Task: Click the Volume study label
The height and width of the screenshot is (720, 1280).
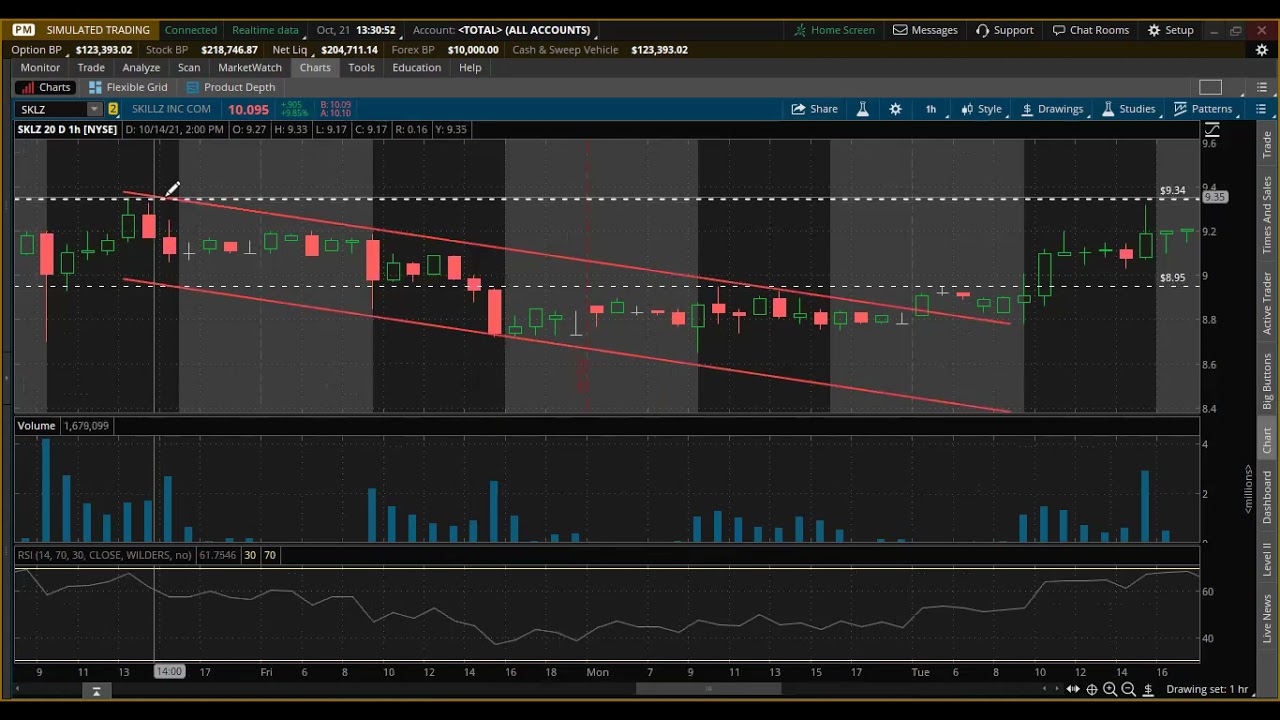Action: click(36, 426)
